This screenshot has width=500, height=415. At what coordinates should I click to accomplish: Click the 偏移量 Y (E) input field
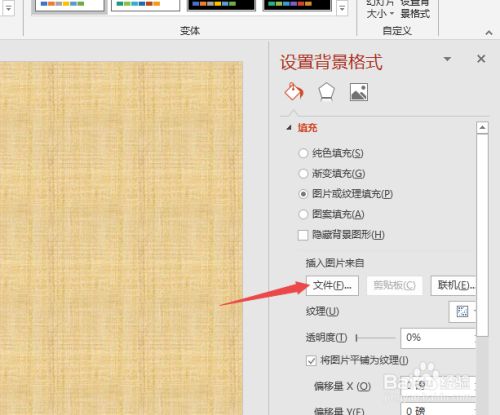(438, 409)
